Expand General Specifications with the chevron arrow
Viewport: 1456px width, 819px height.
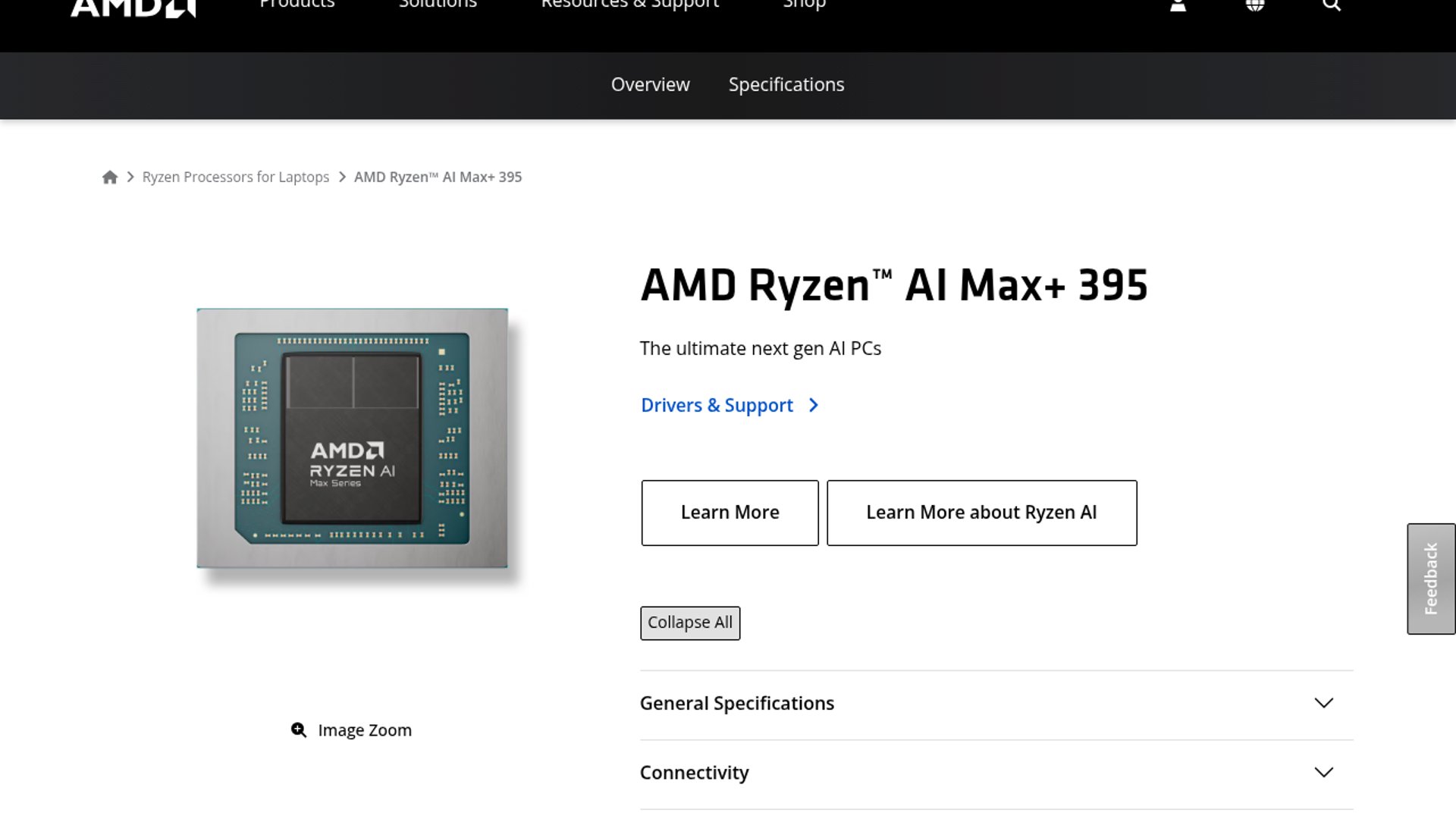1323,703
